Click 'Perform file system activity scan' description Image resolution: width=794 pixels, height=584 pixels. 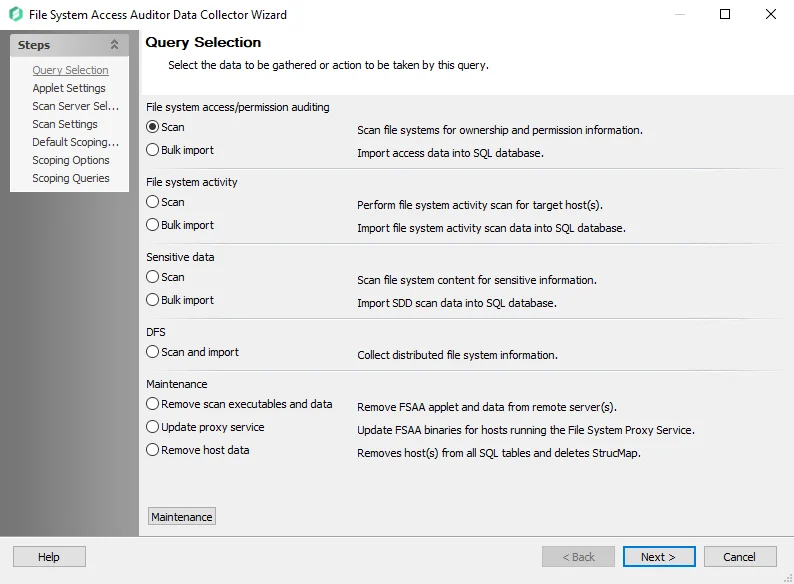pyautogui.click(x=480, y=205)
